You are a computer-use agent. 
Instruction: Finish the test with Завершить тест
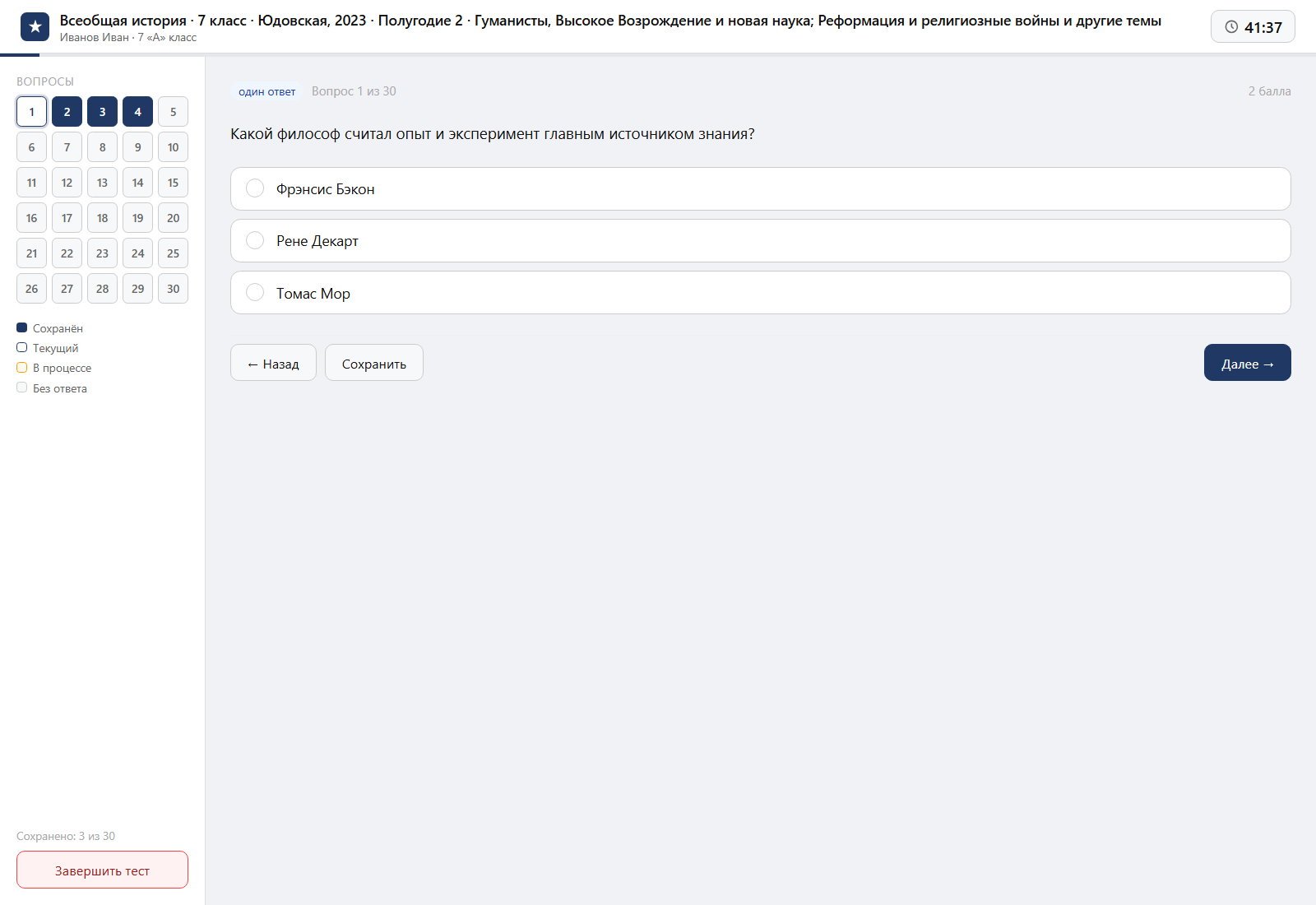pos(102,870)
